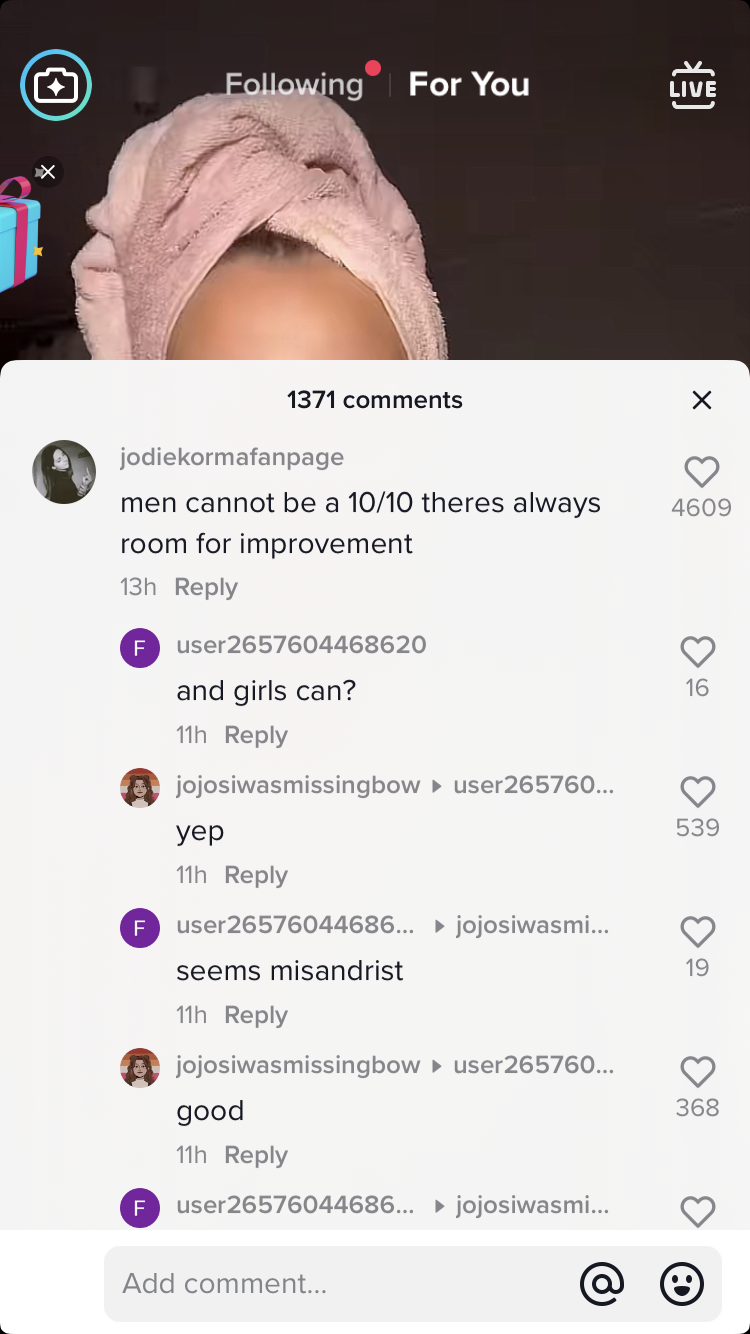
Task: Open jojosiwasmissingbow avatar beside 'yep'
Action: tap(140, 788)
